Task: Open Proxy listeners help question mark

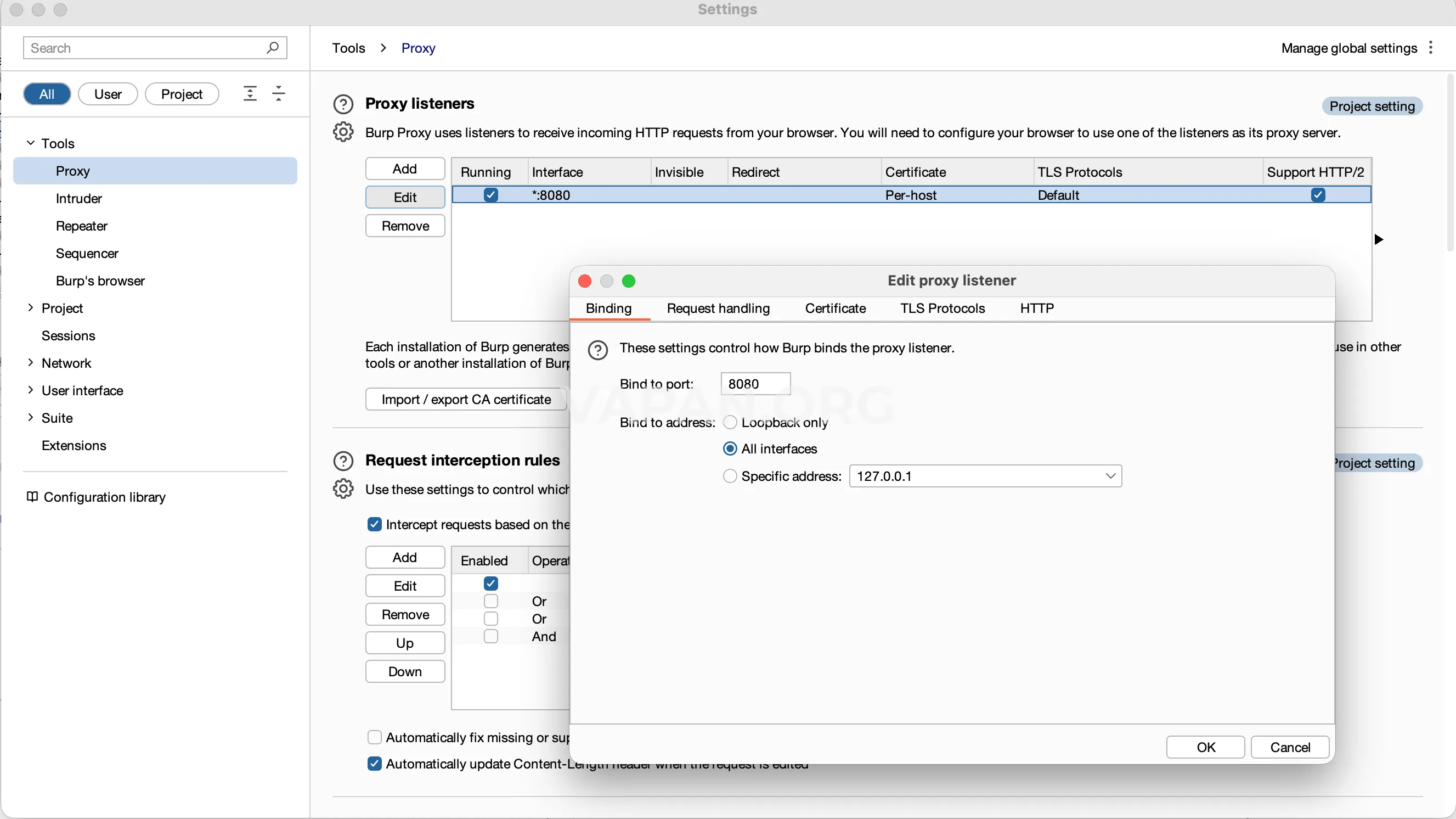Action: pyautogui.click(x=343, y=104)
